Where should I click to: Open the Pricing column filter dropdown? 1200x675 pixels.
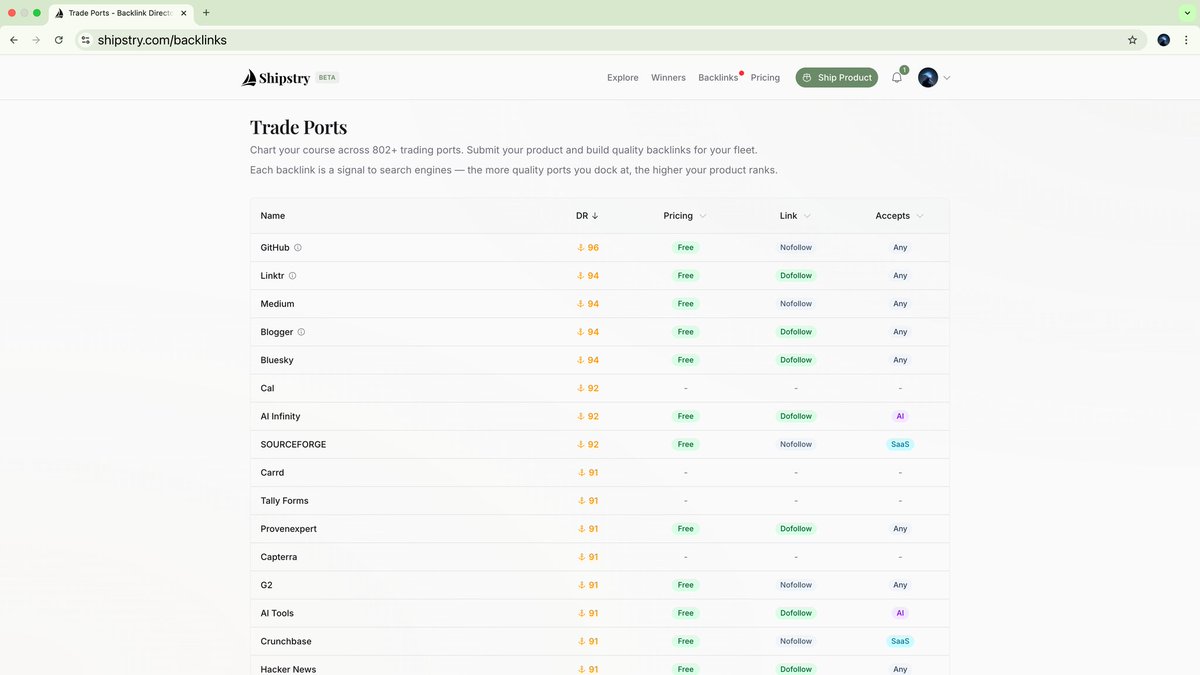[x=685, y=215]
